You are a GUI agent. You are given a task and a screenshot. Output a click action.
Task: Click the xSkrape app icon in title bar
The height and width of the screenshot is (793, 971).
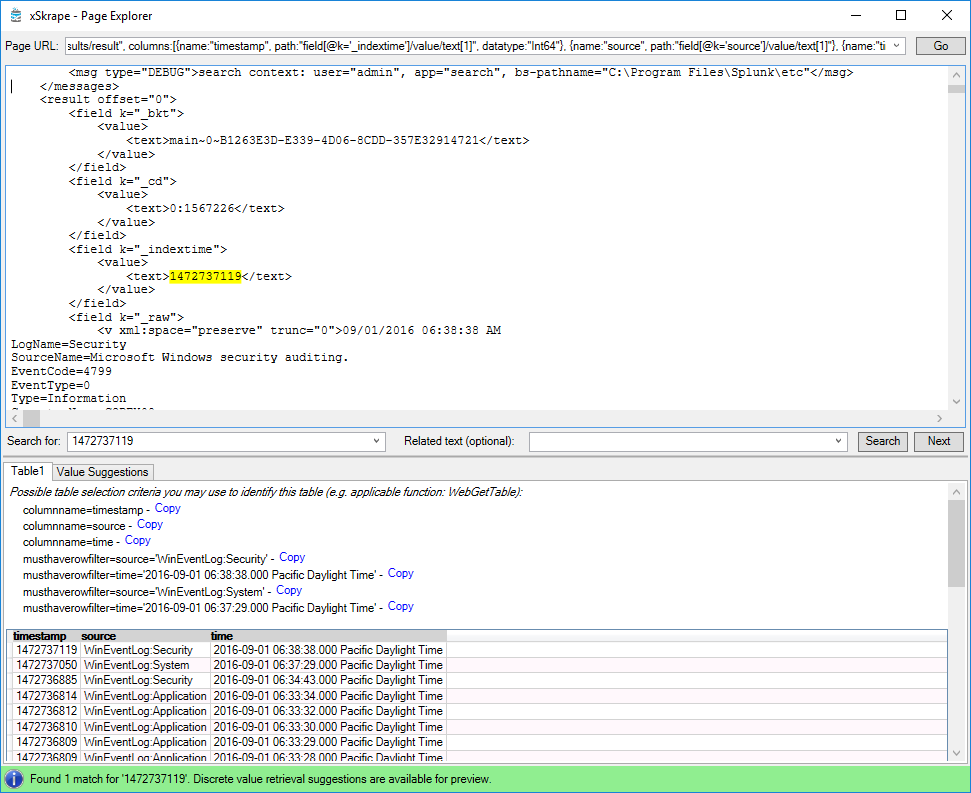coord(16,15)
